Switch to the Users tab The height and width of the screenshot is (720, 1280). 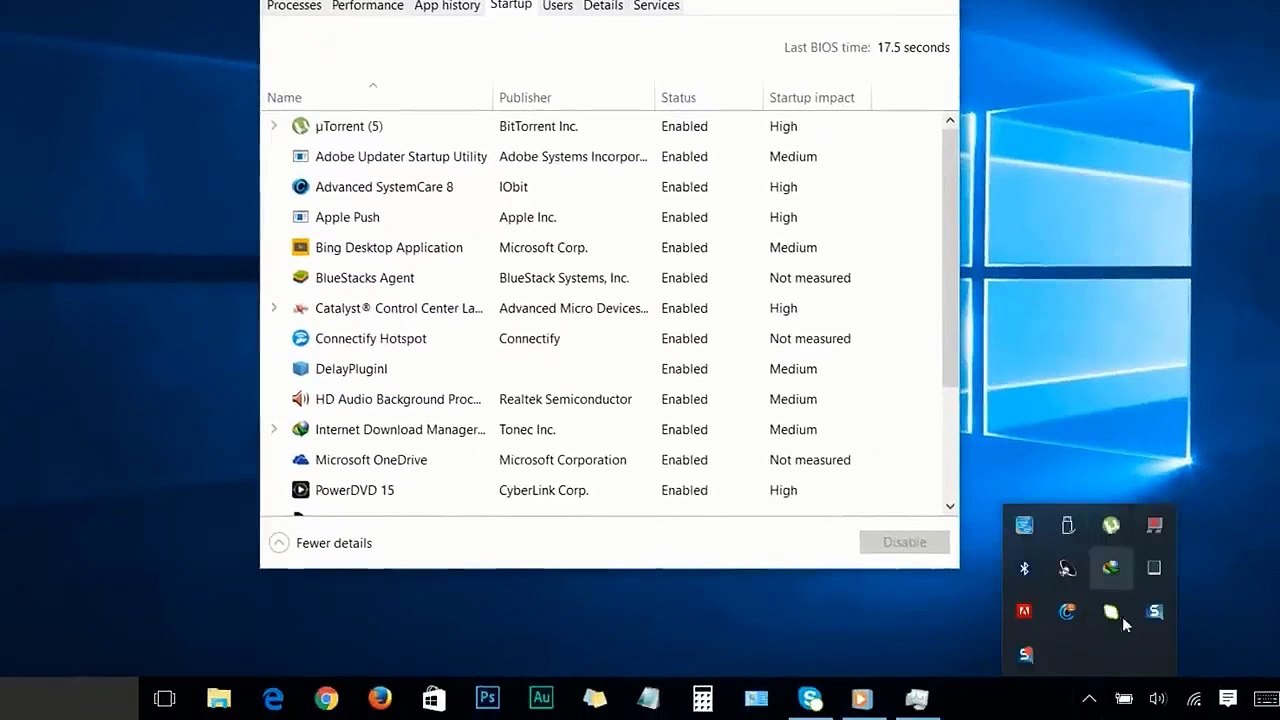point(557,6)
